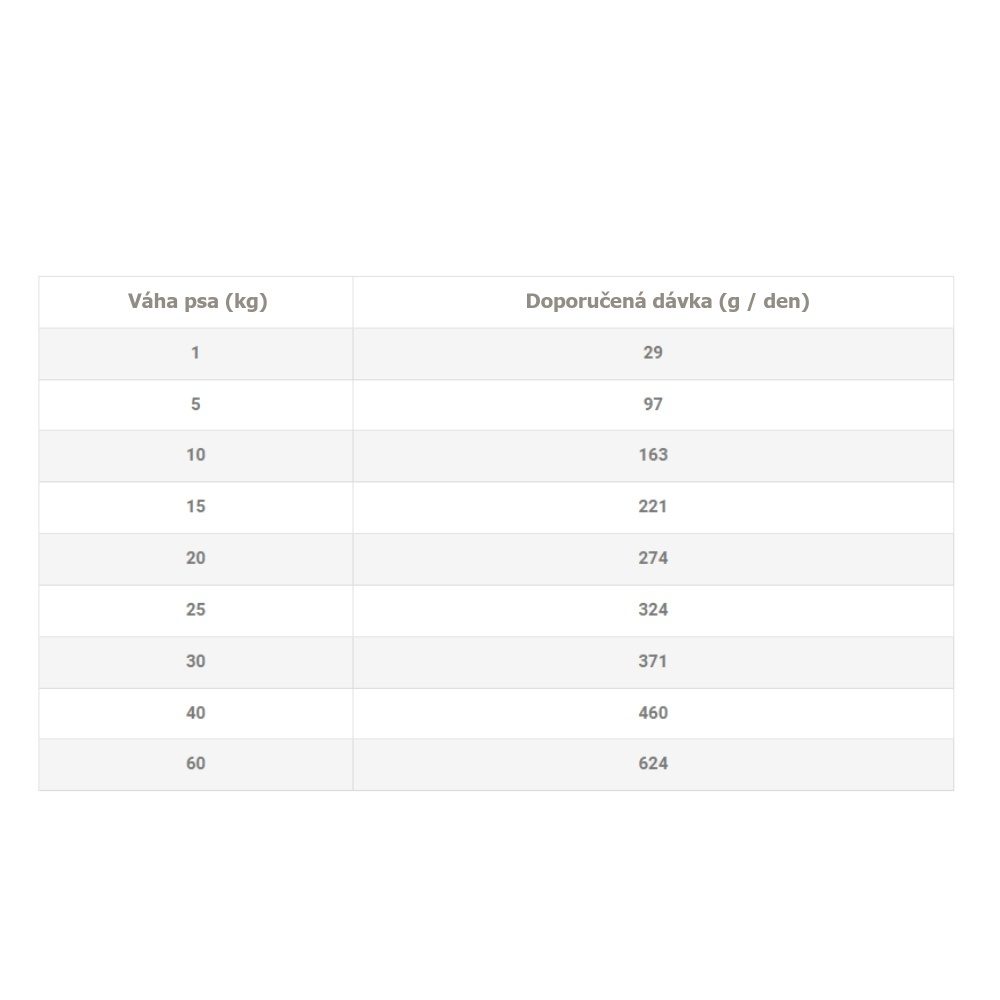Click the dose value 97
The image size is (1000, 1000).
coord(653,404)
